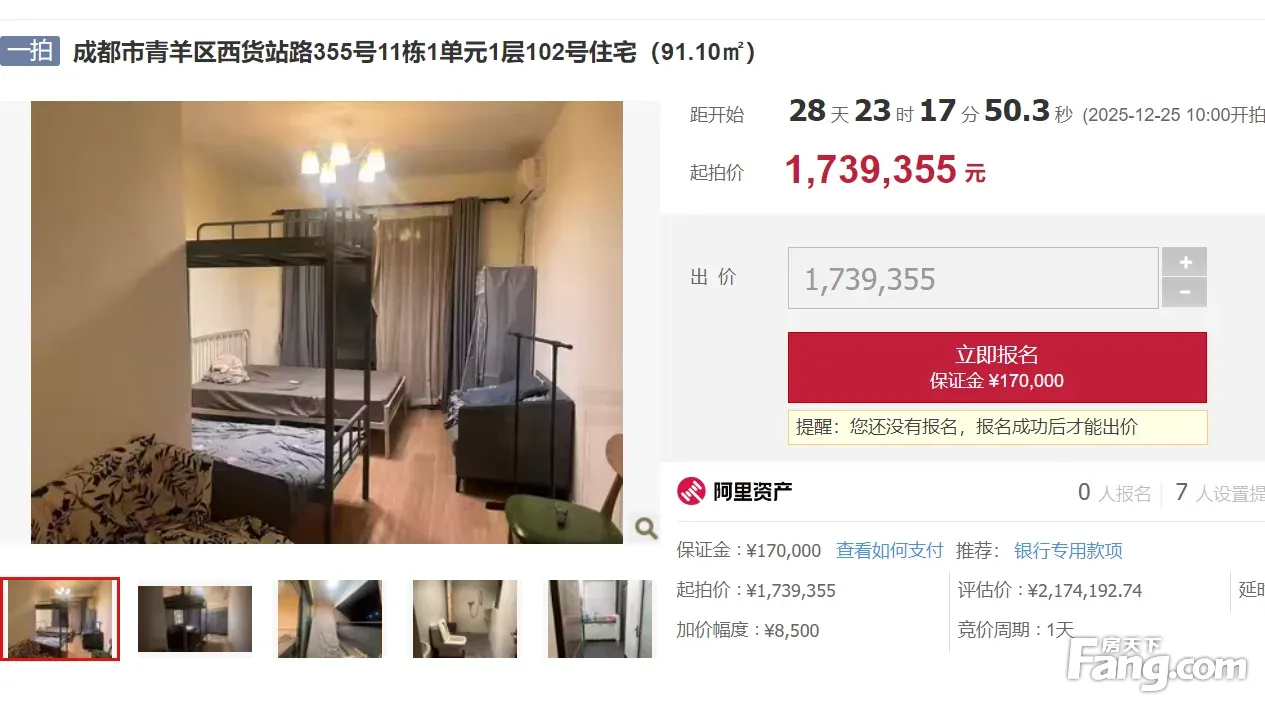
Task: Click the 7 人设置提醒 counter
Action: click(x=1220, y=492)
